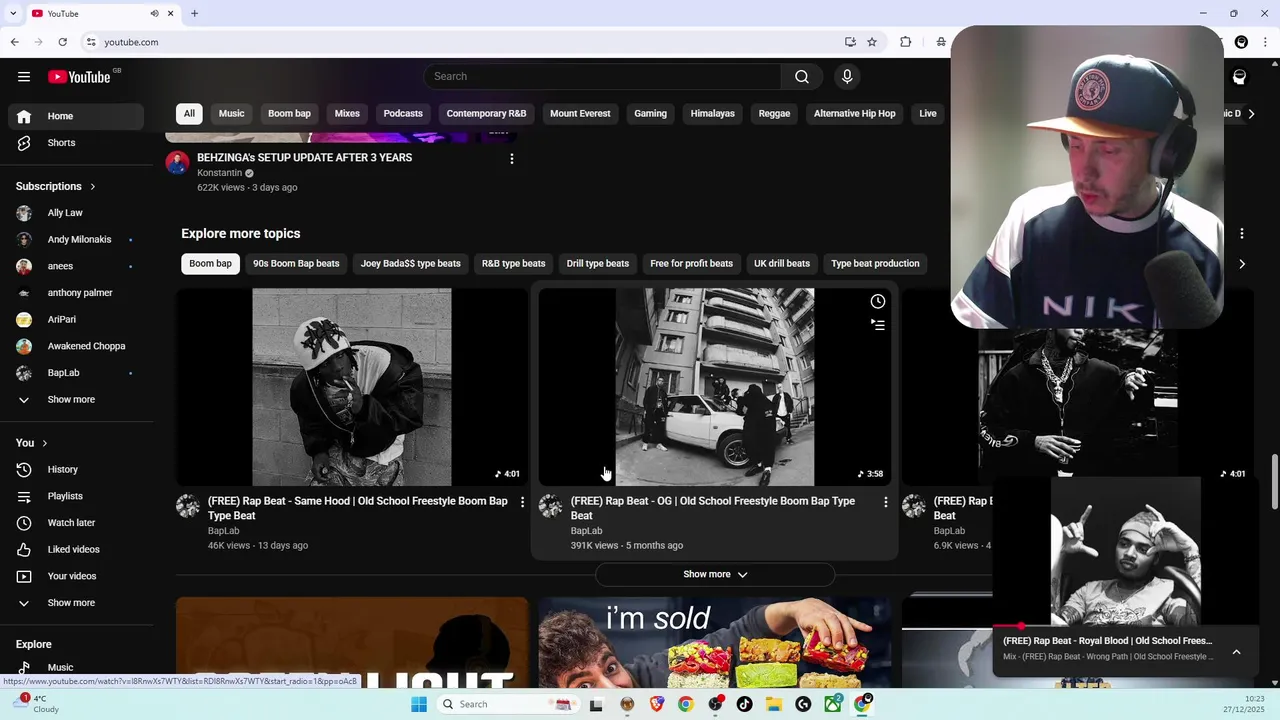Expand the Subscriptions section arrow

tap(93, 187)
